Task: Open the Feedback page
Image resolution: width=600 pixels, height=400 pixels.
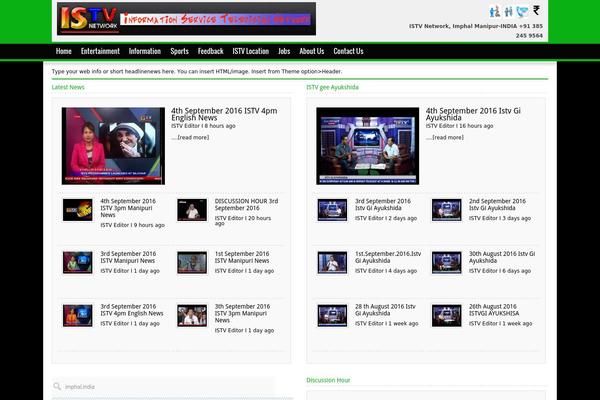Action: (210, 51)
